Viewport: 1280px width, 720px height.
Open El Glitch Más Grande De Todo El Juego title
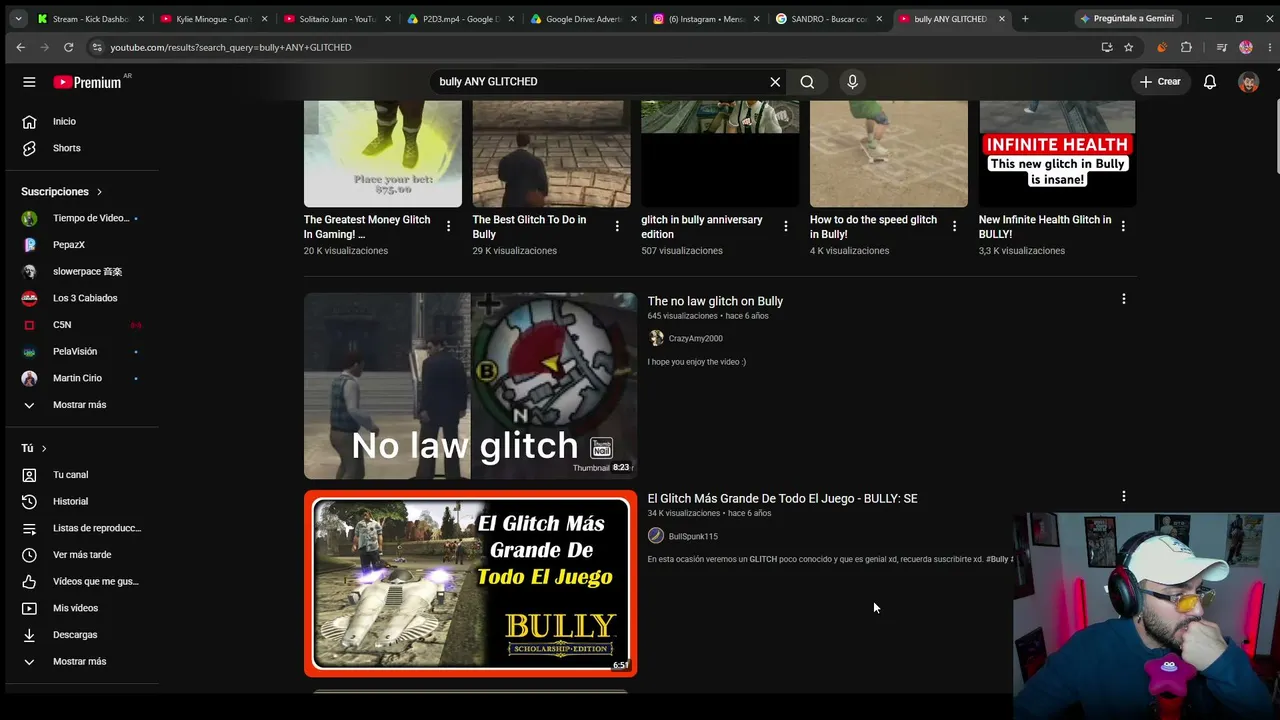point(782,498)
